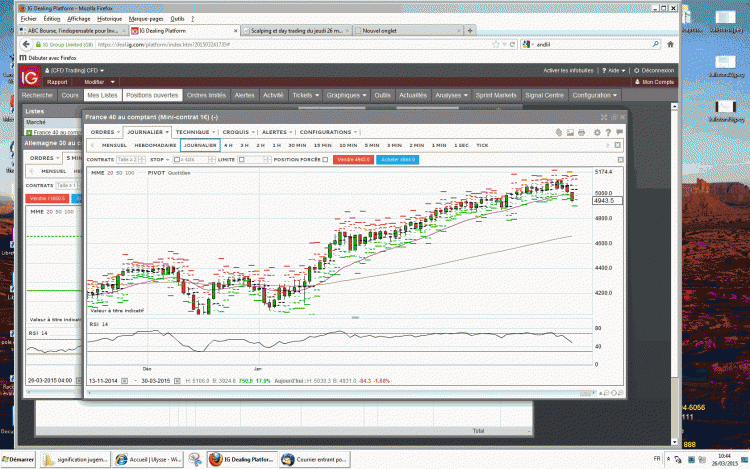Open the Configurations chart dropdown

(328, 132)
